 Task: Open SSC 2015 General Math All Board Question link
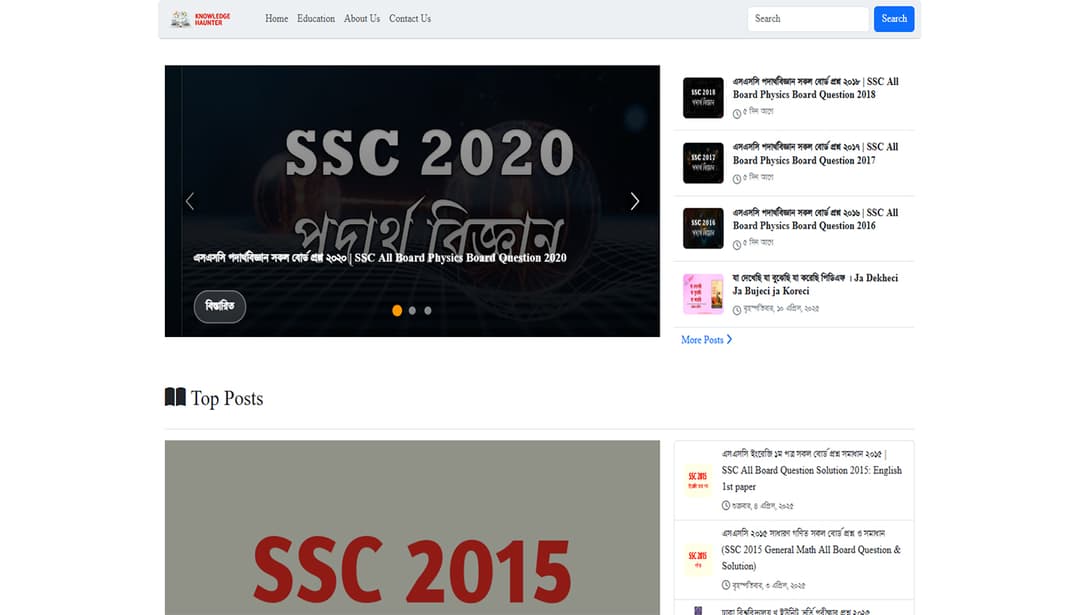click(811, 550)
